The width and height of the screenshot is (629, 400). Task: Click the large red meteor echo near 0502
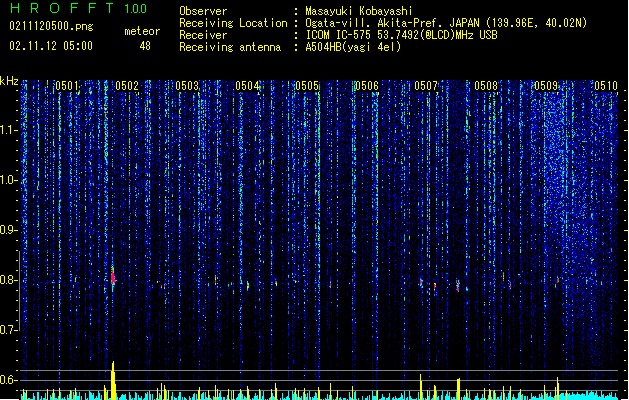(113, 277)
